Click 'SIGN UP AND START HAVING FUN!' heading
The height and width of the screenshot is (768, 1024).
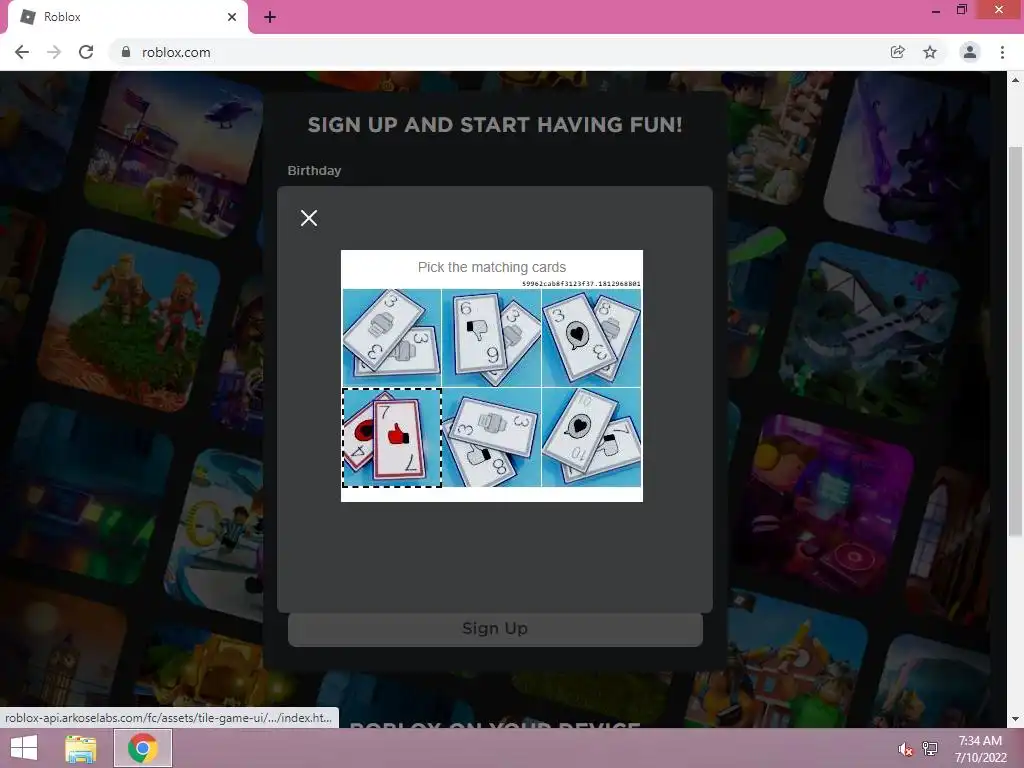click(495, 125)
